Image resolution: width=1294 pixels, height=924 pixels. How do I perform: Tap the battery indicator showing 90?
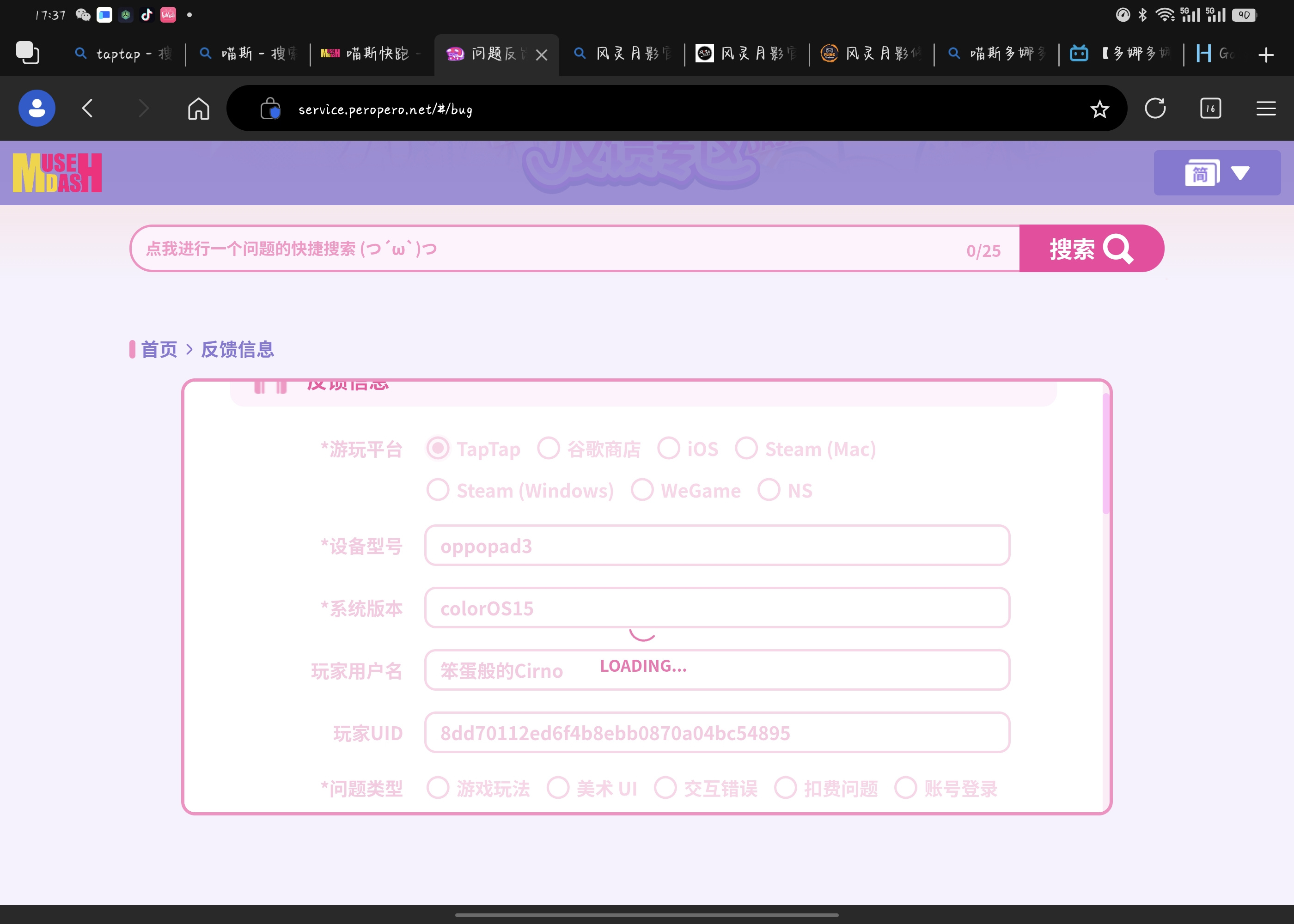tap(1245, 15)
